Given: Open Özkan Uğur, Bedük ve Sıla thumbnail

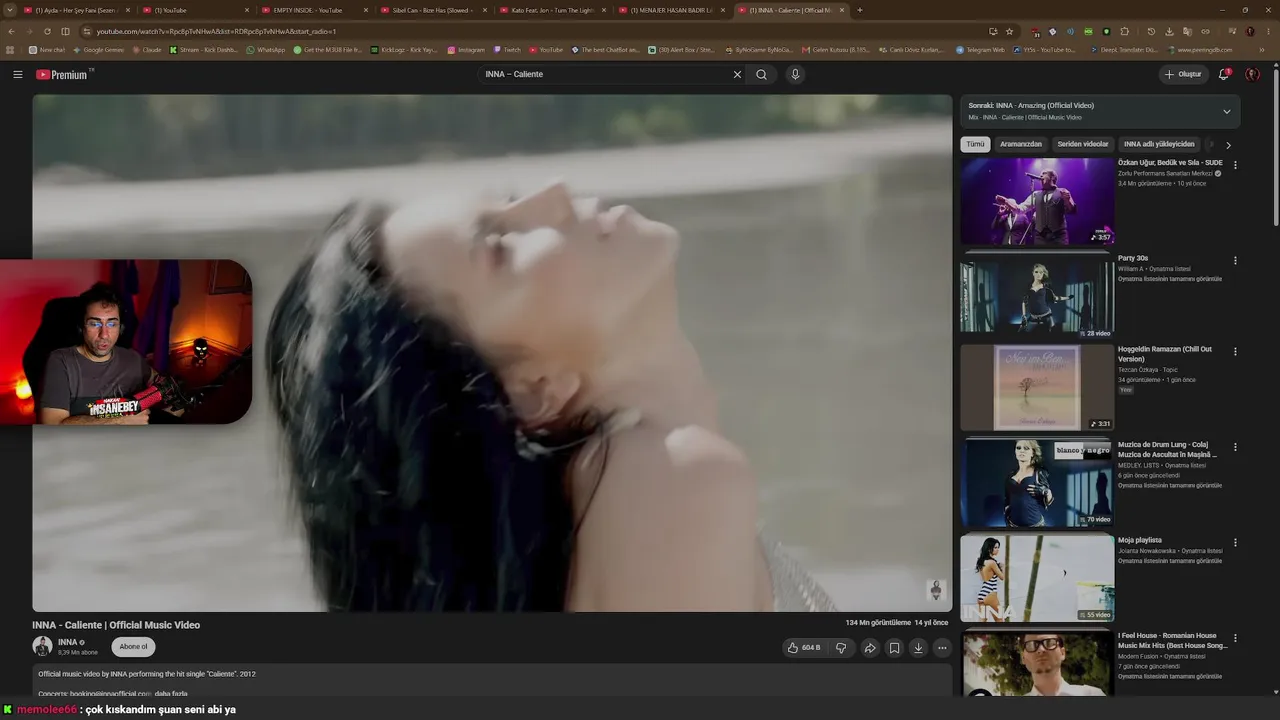Looking at the screenshot, I should (1037, 201).
